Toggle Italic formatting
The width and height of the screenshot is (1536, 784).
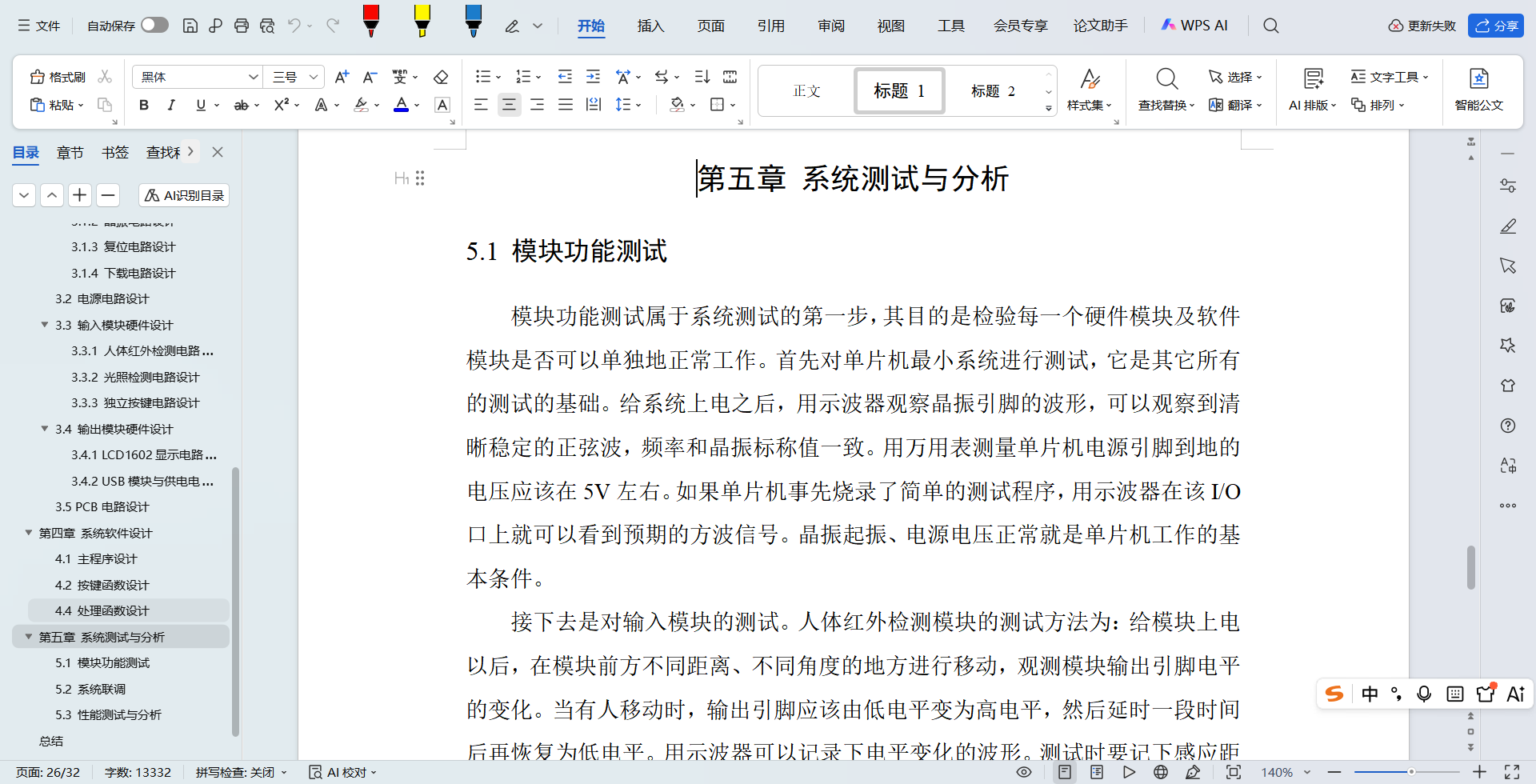171,105
